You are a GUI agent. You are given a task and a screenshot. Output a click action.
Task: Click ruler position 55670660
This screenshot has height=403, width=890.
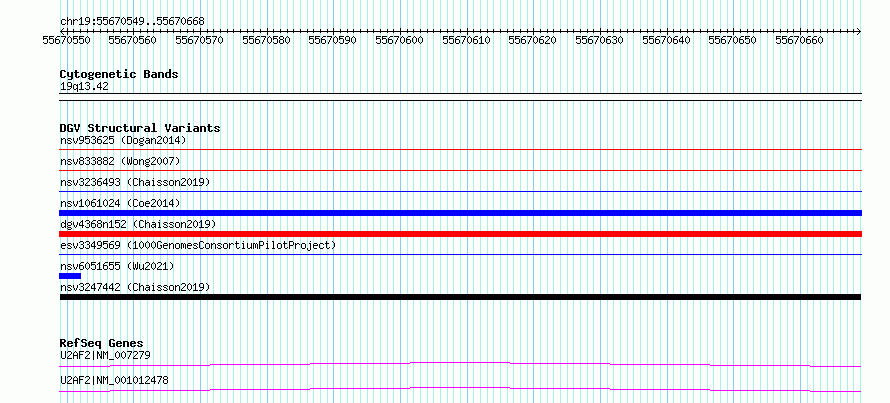[x=799, y=40]
